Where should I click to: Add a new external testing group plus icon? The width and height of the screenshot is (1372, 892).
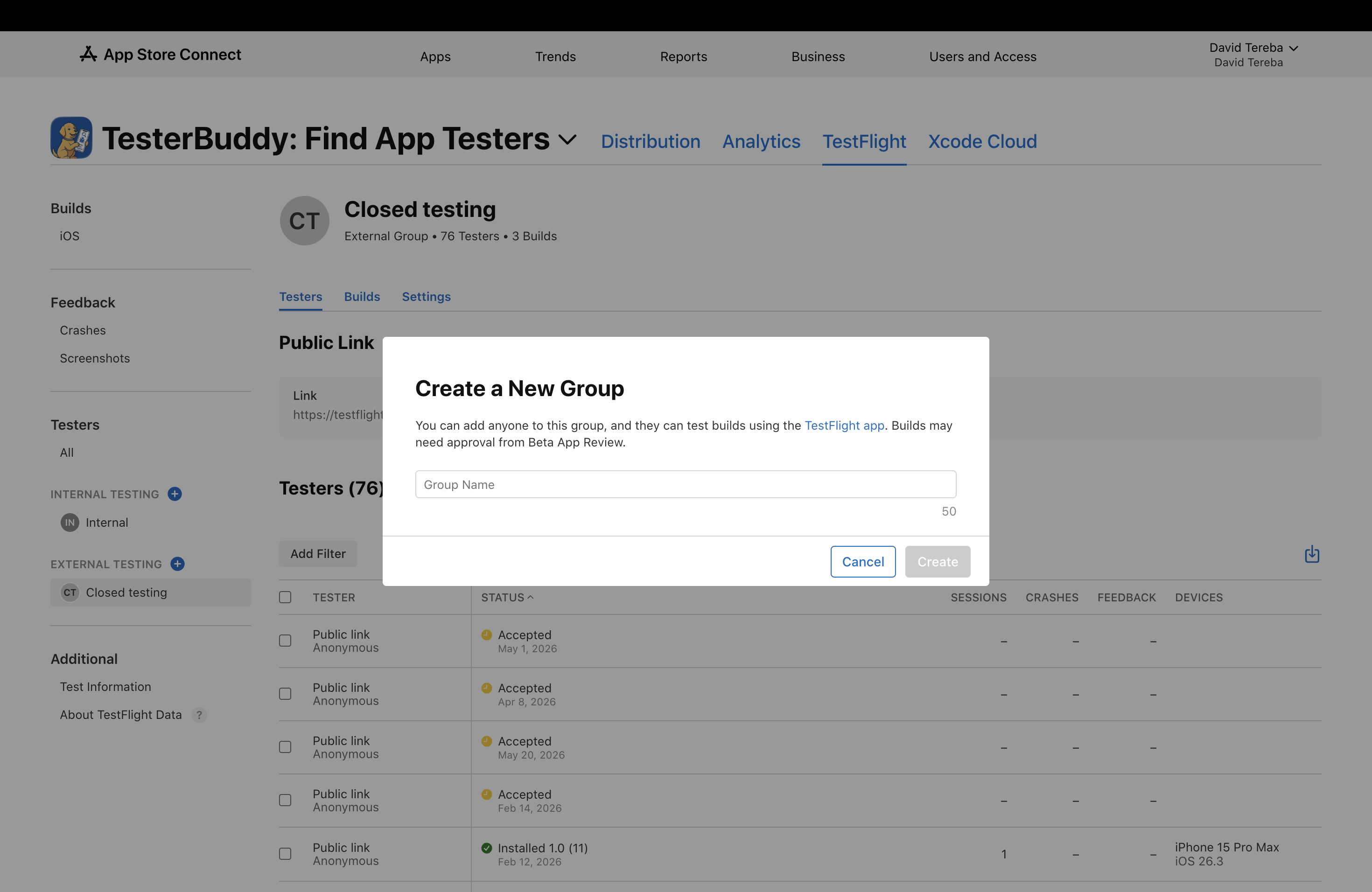tap(177, 564)
